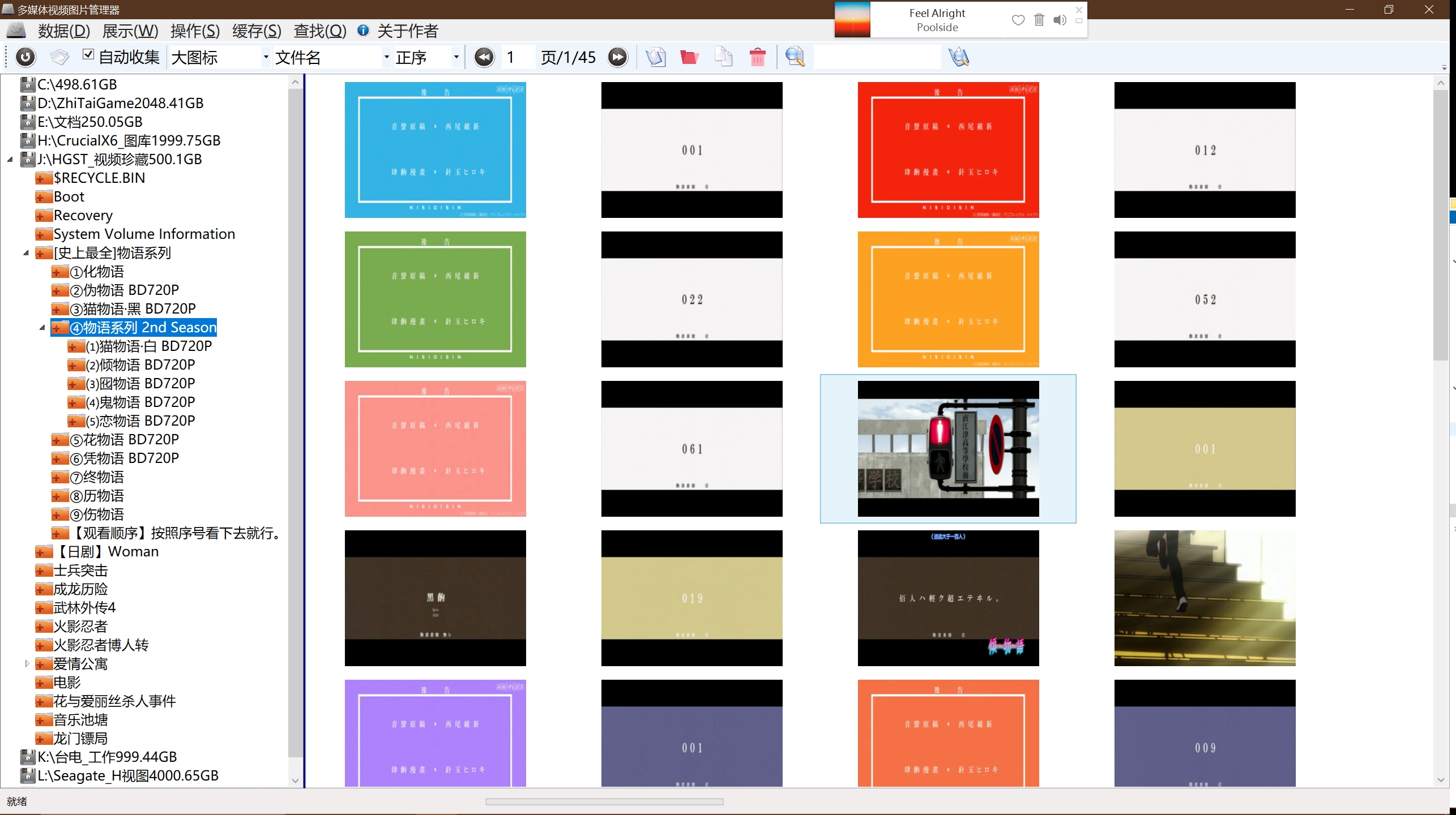Select the (4)鬼物语 BD720P folder
The width and height of the screenshot is (1456, 815).
click(140, 402)
